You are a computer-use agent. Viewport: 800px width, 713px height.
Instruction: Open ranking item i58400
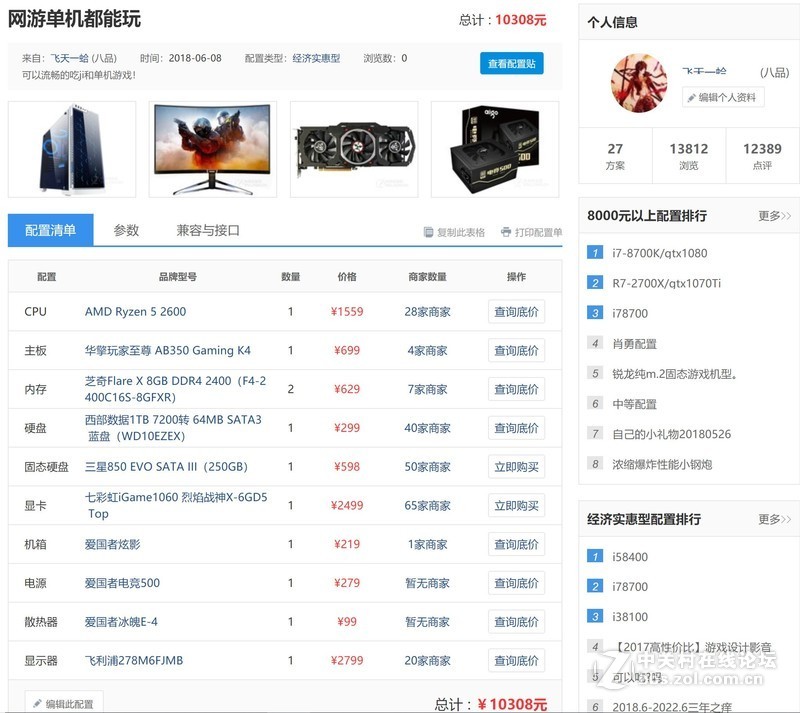point(630,557)
